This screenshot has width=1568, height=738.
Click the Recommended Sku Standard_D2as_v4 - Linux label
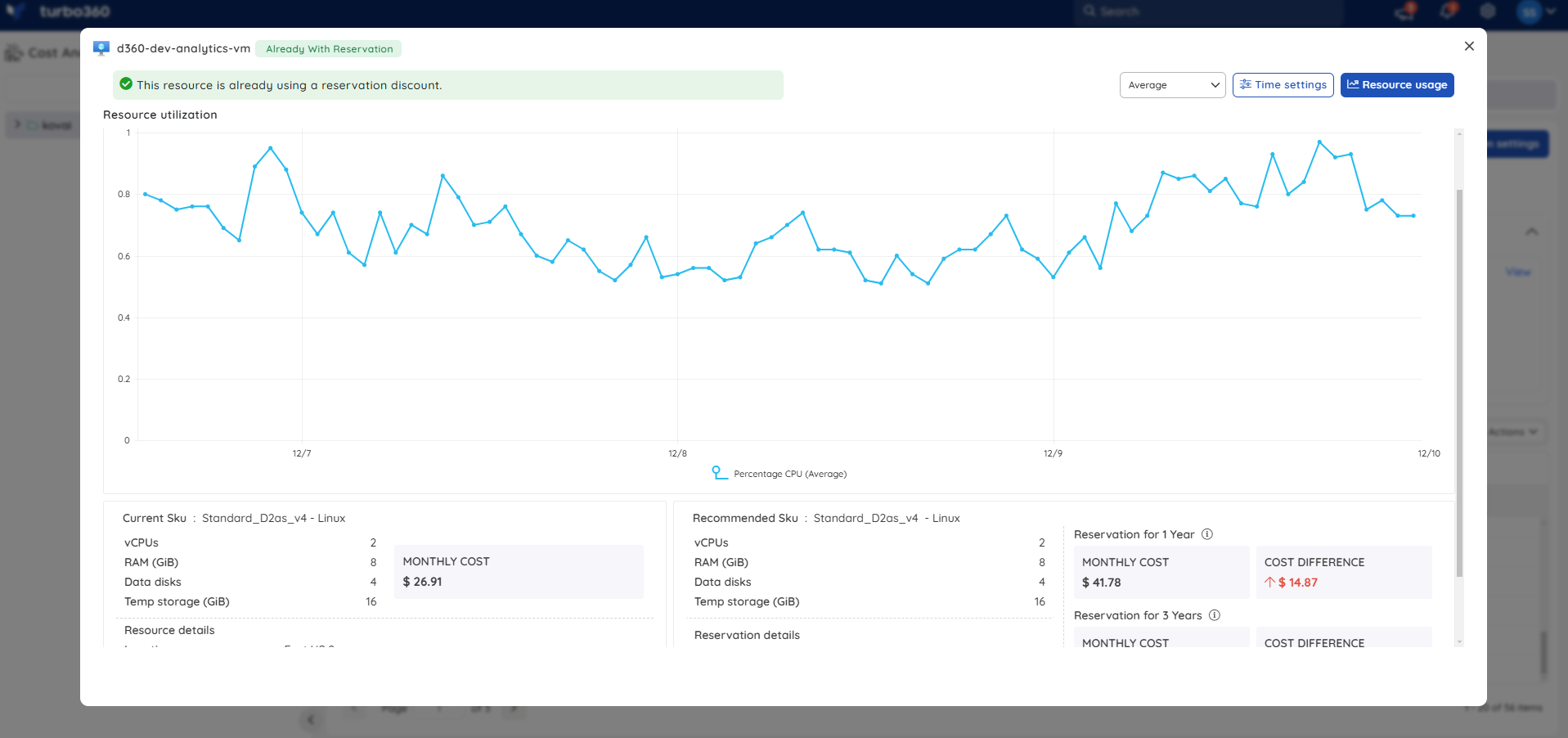click(826, 518)
